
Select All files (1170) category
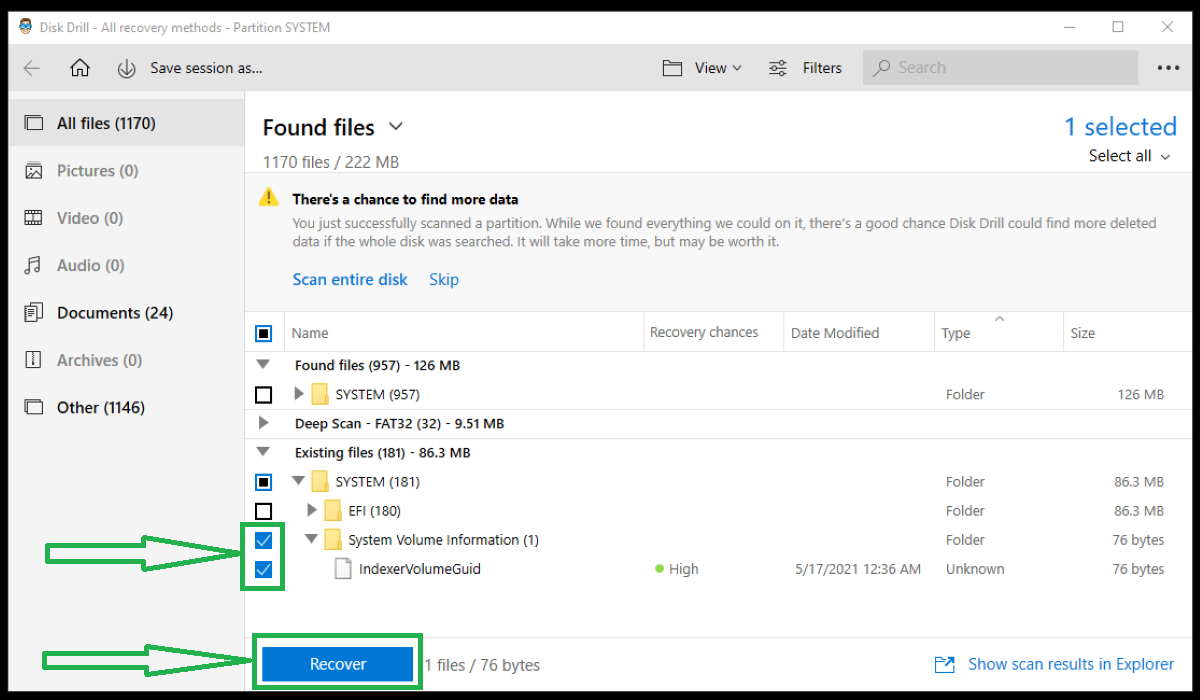pos(127,123)
